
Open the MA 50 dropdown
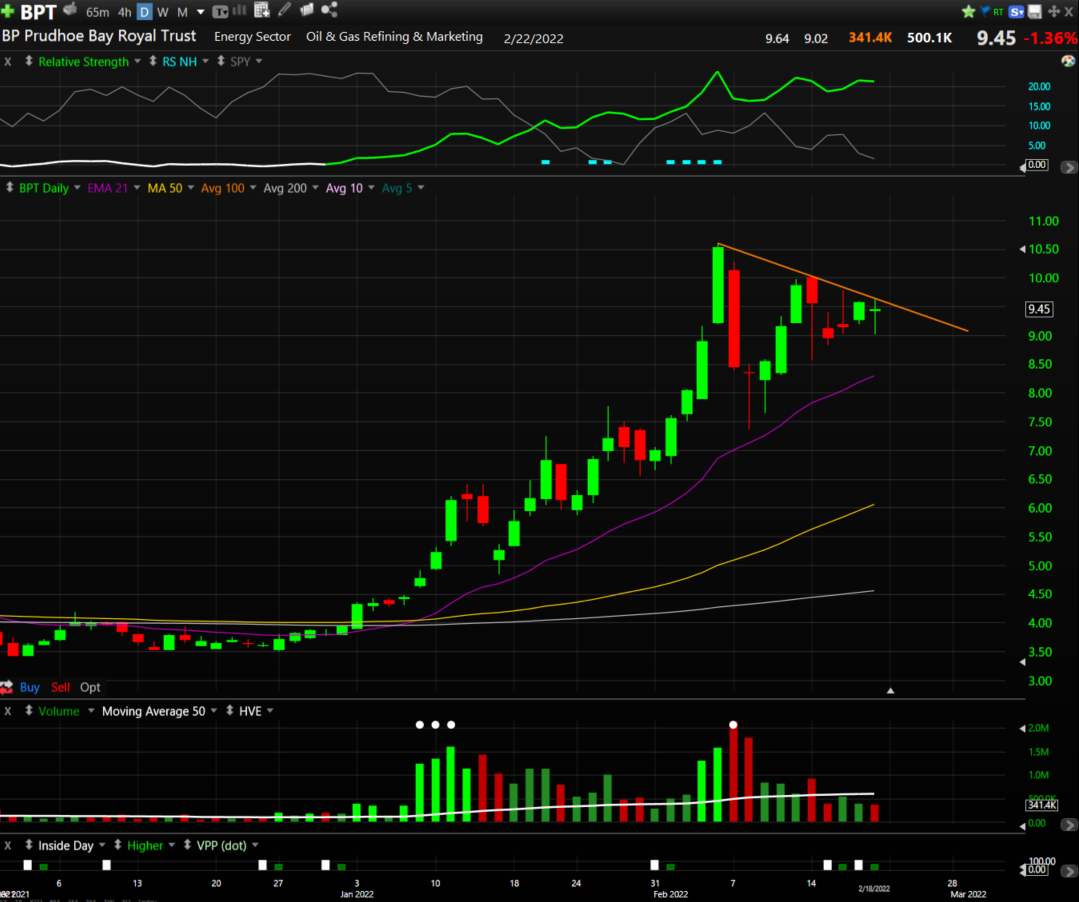(191, 188)
